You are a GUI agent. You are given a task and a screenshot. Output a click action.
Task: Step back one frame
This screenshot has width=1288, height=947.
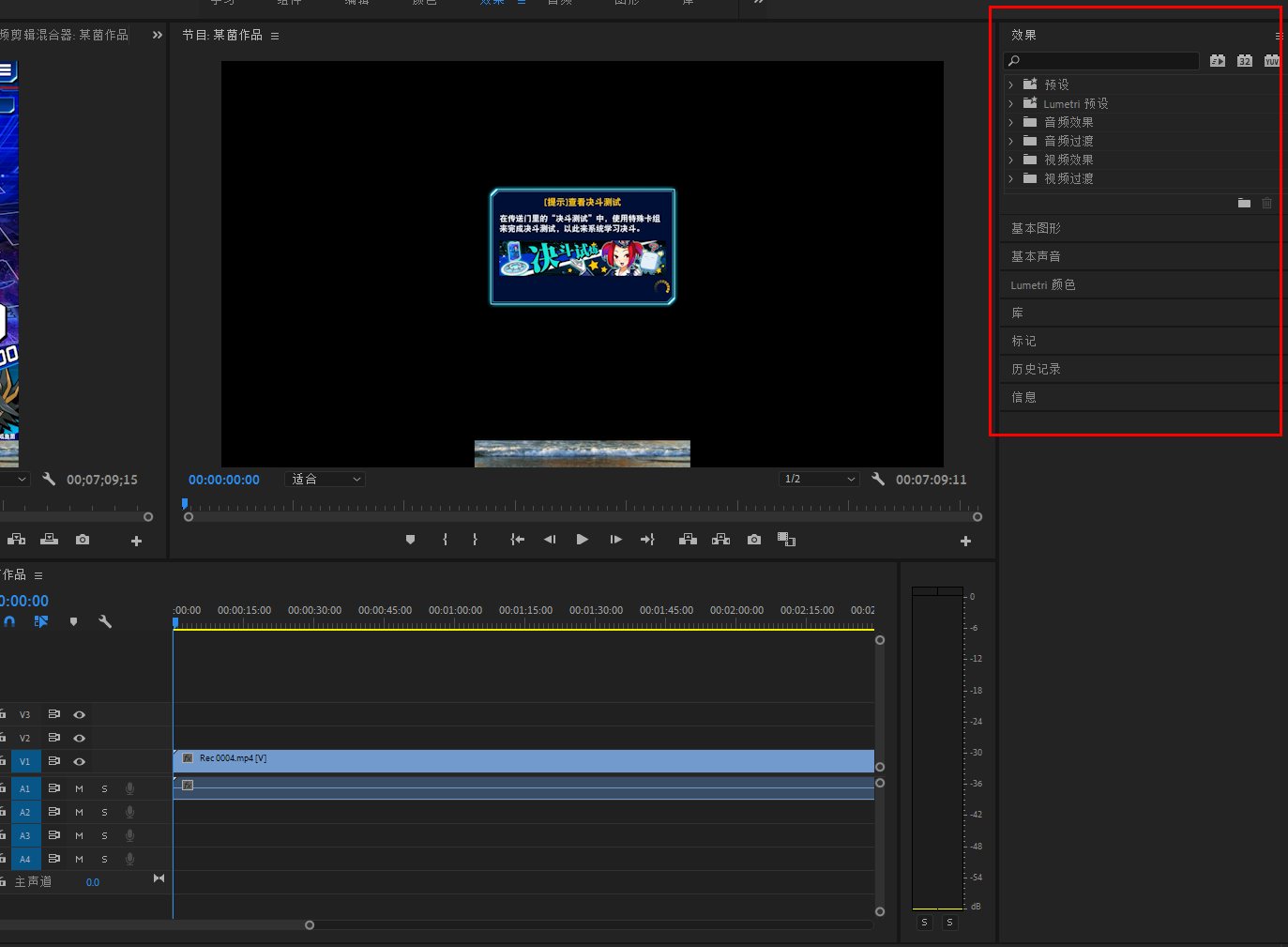coord(550,540)
